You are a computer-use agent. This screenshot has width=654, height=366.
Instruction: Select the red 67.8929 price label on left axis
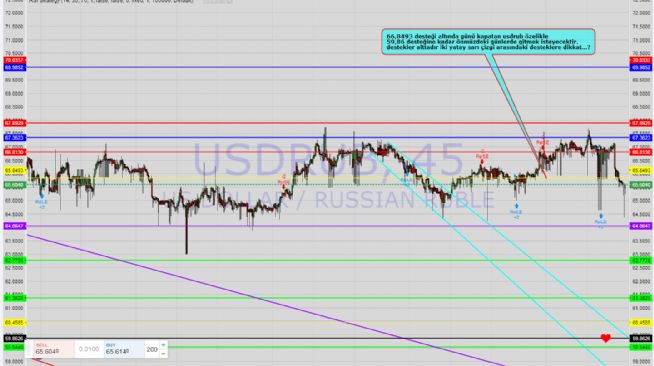(x=15, y=123)
